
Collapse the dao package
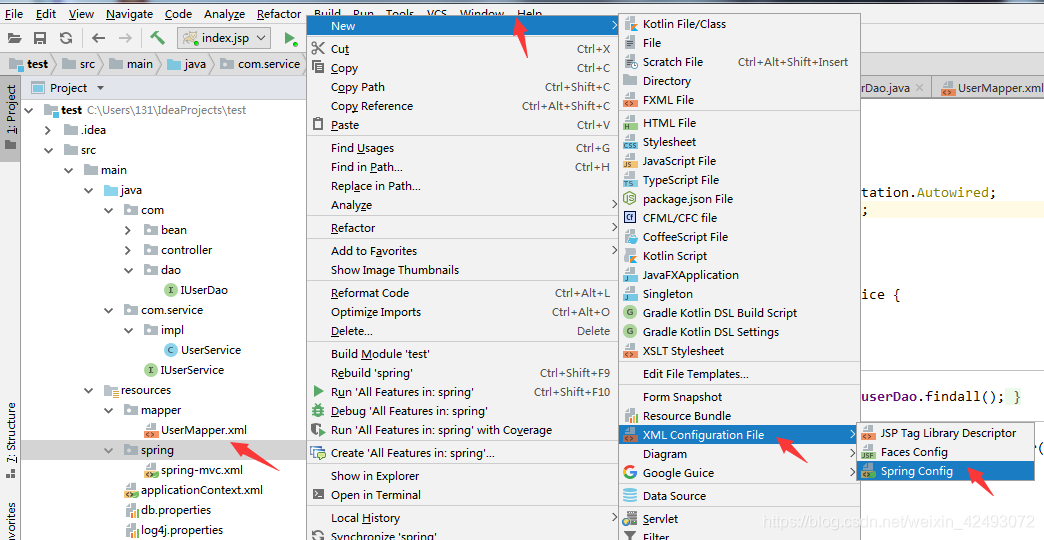click(x=129, y=270)
